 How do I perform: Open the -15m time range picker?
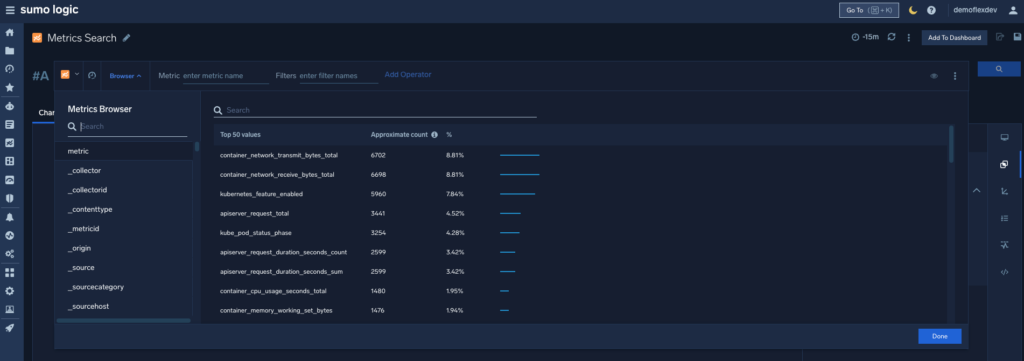coord(865,37)
